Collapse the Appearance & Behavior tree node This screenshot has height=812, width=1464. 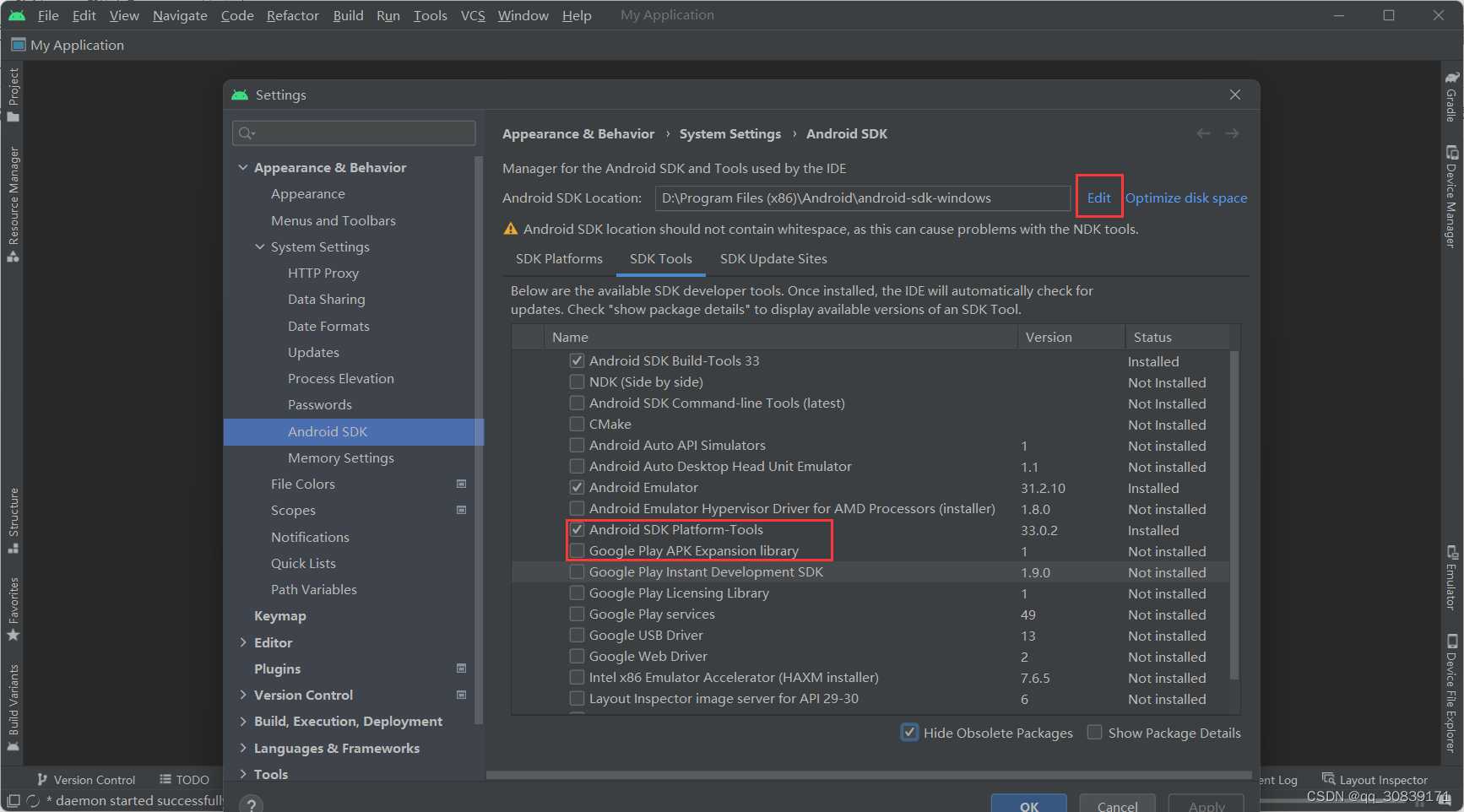point(243,167)
